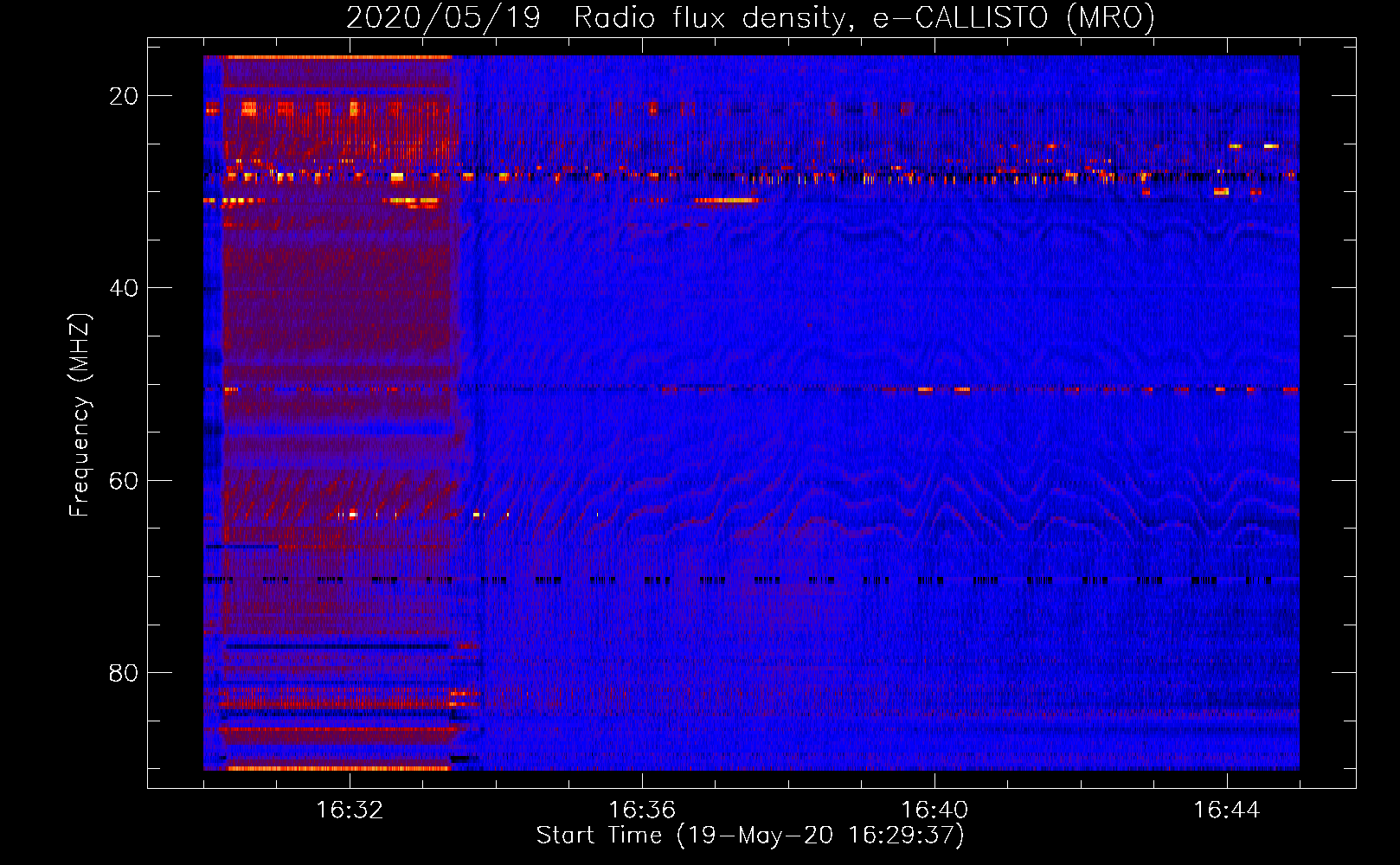Click the '60' frequency tick label
Screen dimensions: 1400x865
tap(124, 481)
